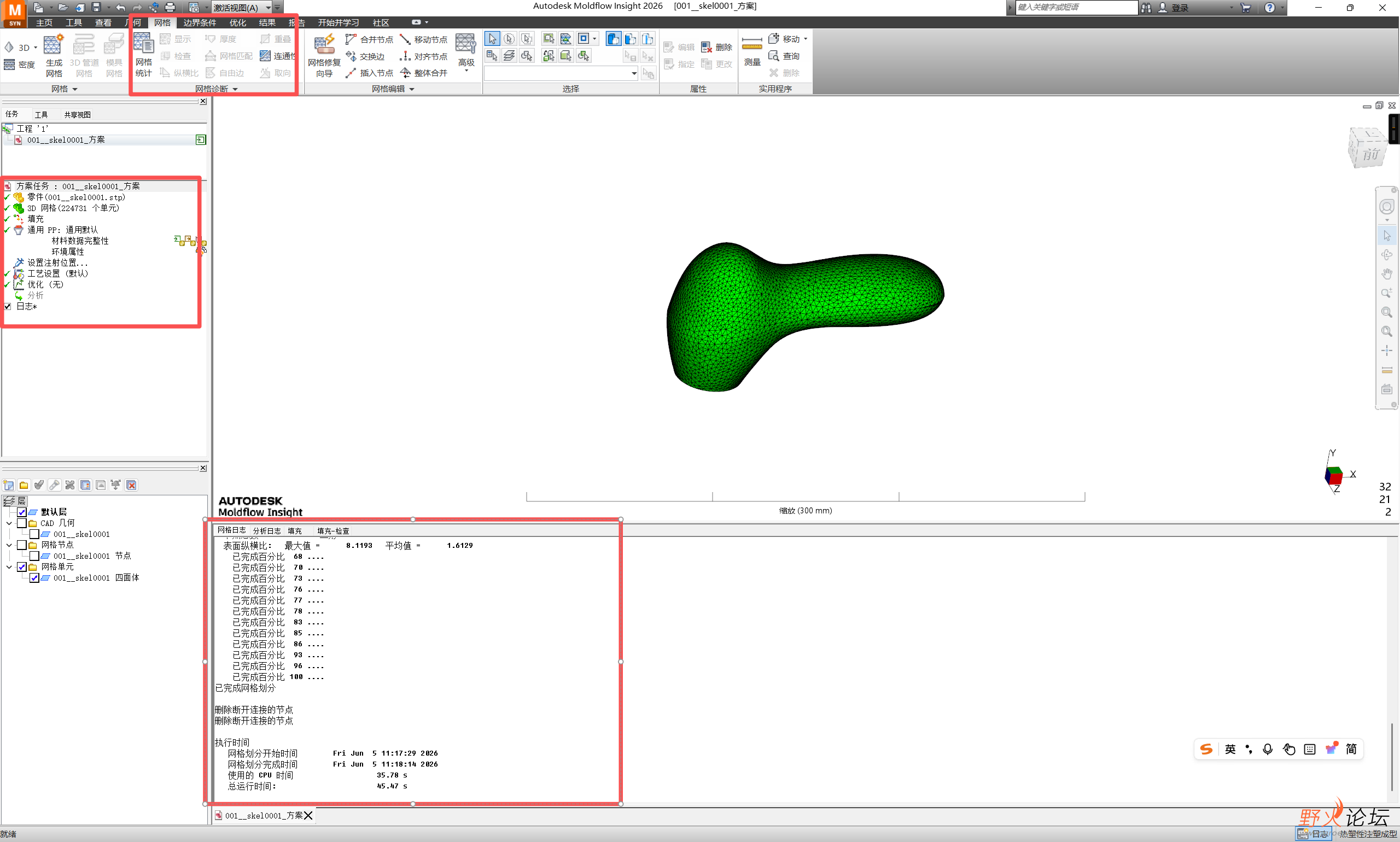
Task: Click 设置注射位置... in study tasks
Action: 57,262
